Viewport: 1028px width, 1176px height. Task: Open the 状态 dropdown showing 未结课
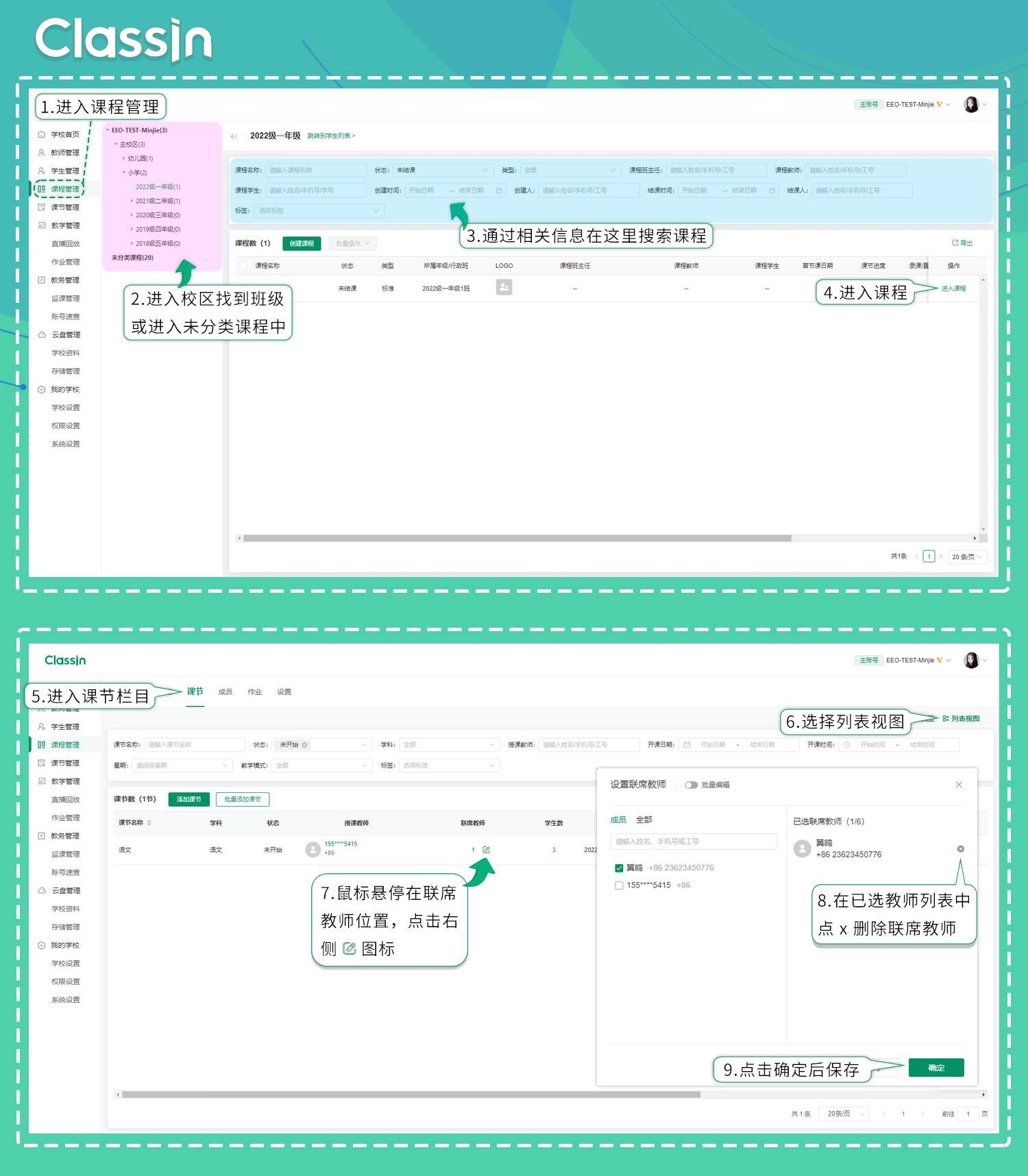[x=443, y=170]
